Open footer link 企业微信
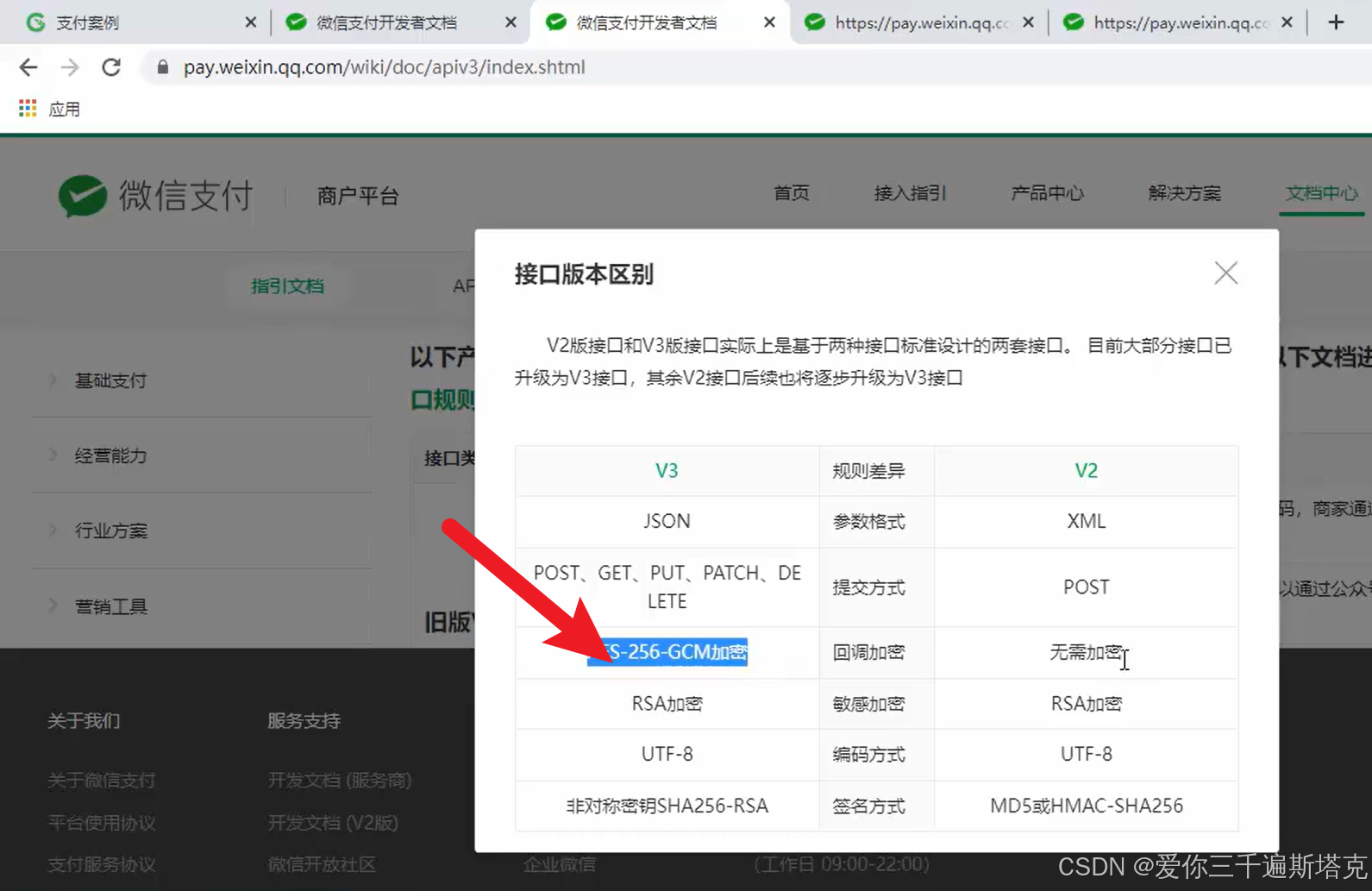Screen dimensions: 1372x891 (559, 864)
